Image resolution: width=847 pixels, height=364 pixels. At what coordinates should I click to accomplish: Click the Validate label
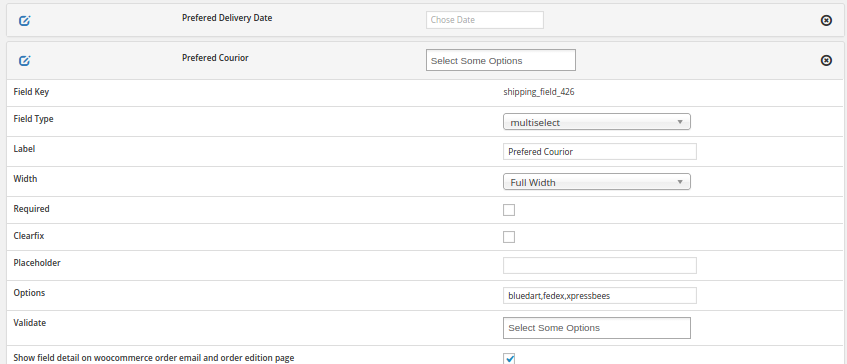tap(30, 322)
